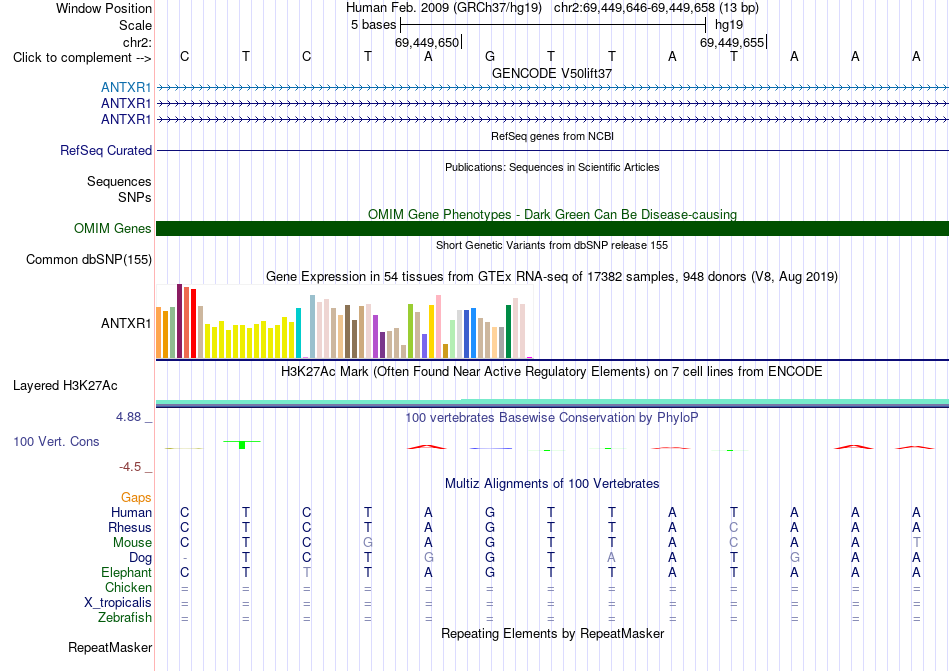This screenshot has width=950, height=671.
Task: Click the dark green OMIM gene bar
Action: [x=552, y=228]
